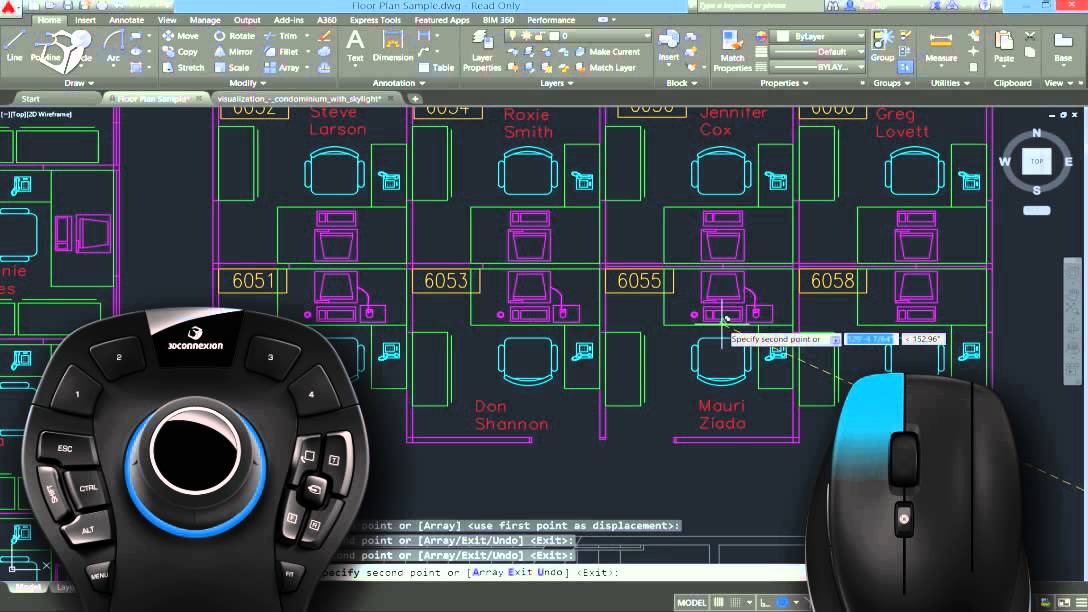Toggle snap mode in status bar
This screenshot has width=1088, height=612.
coord(736,602)
